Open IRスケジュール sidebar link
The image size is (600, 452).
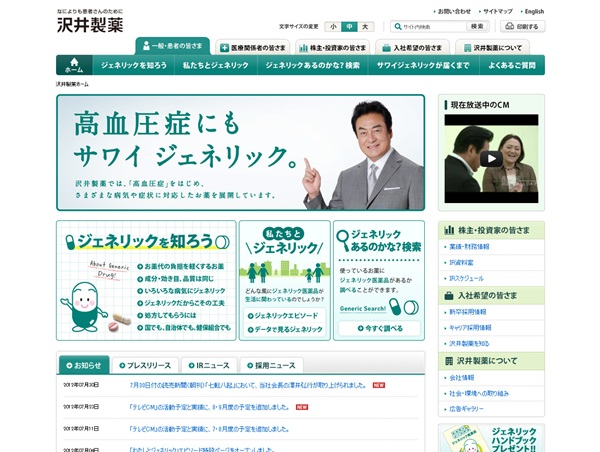tap(466, 278)
